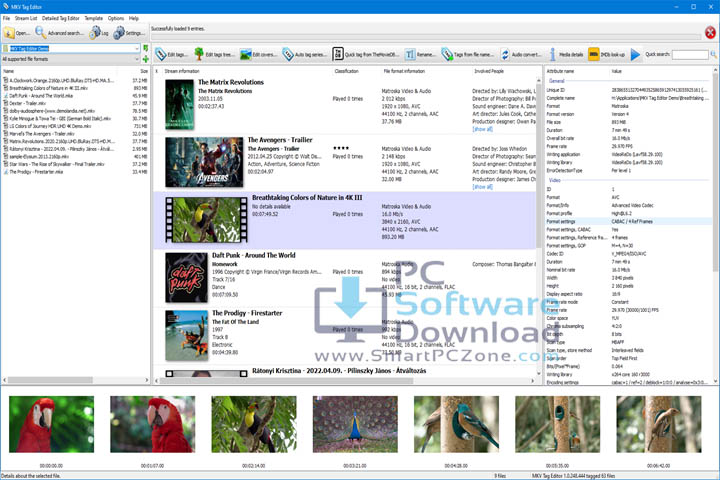720x480 pixels.
Task: Click Involved People column header
Action: click(x=489, y=71)
